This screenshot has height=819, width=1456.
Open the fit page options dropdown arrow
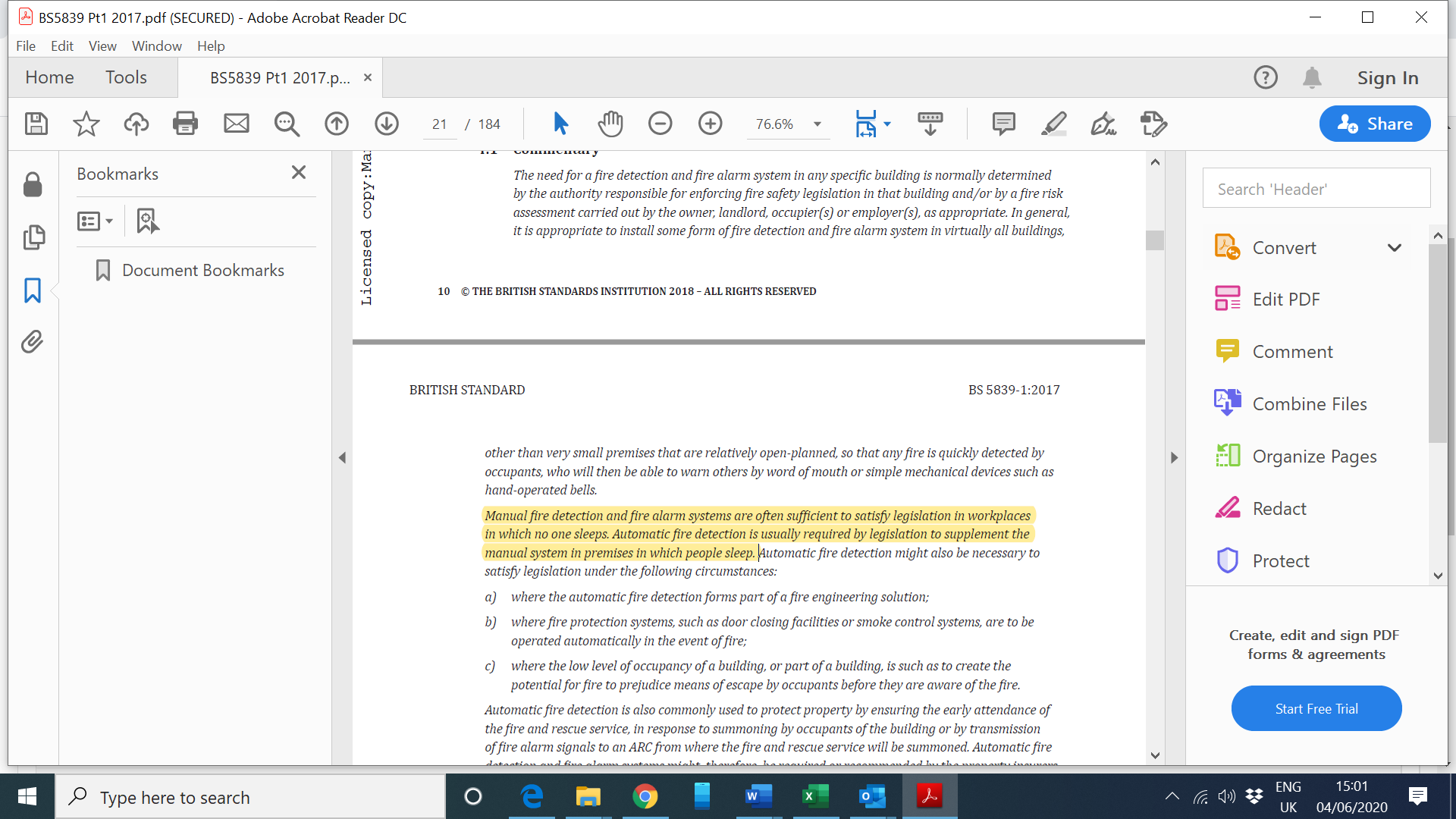tap(888, 124)
